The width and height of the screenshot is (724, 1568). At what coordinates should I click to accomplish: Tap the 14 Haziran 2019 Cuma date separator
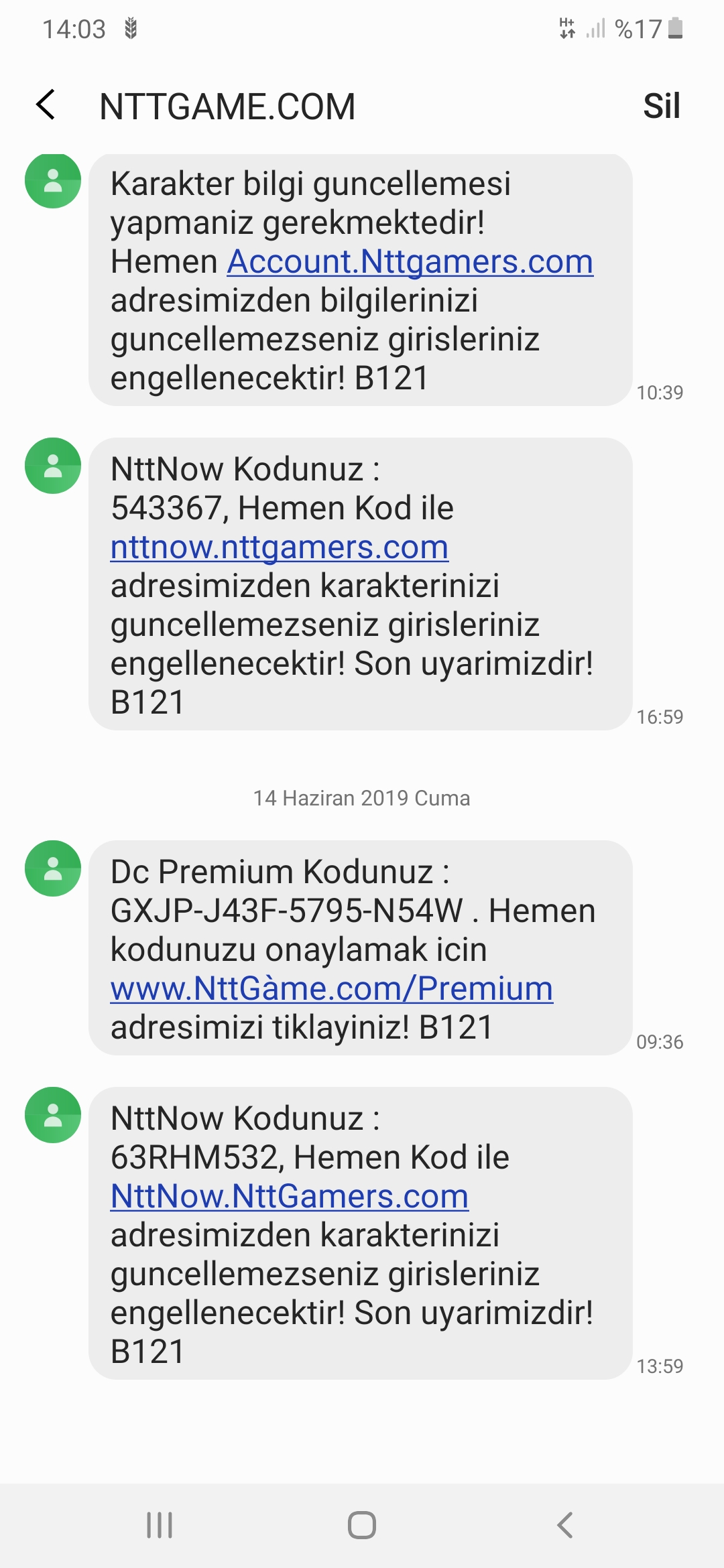tap(361, 798)
